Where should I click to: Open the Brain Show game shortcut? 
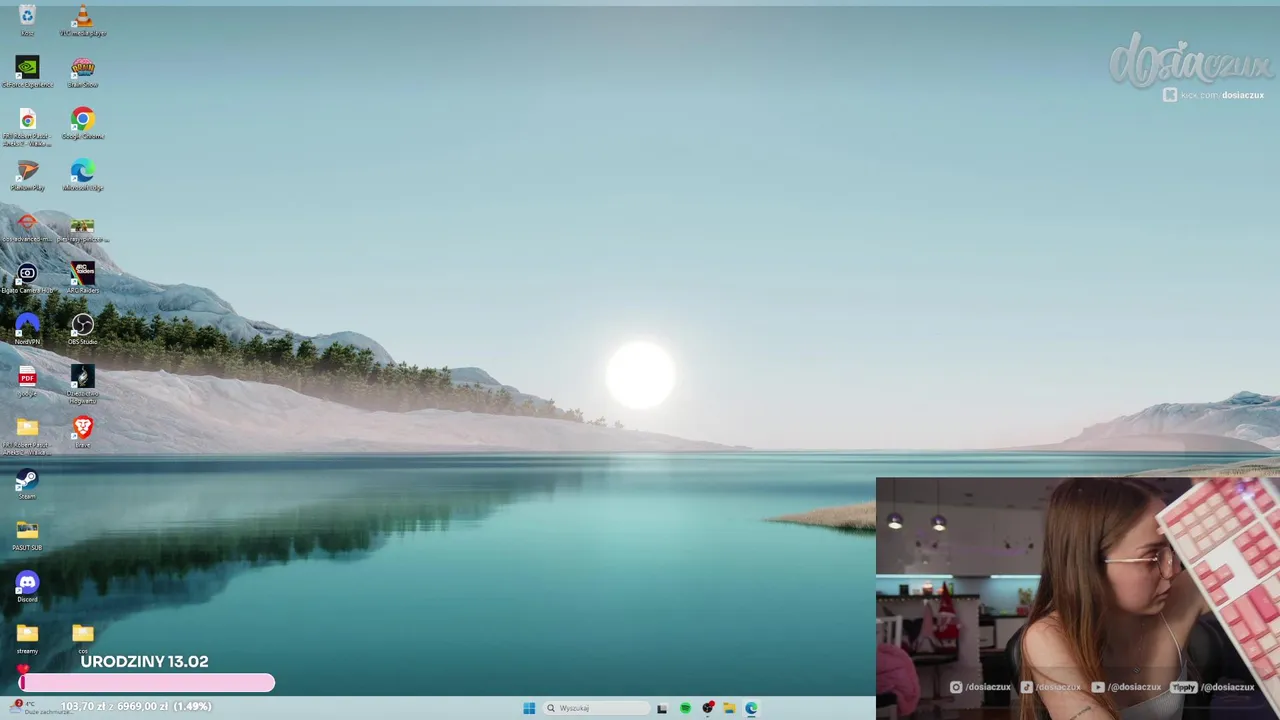(x=83, y=70)
